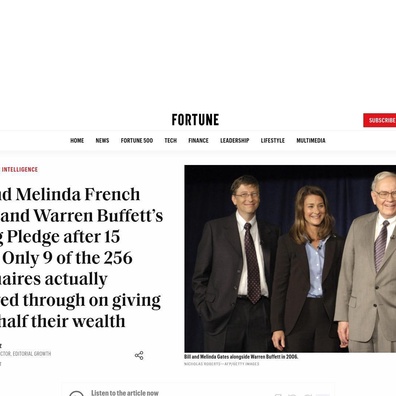The width and height of the screenshot is (396, 396).
Task: Open the Finance section
Action: (x=198, y=140)
